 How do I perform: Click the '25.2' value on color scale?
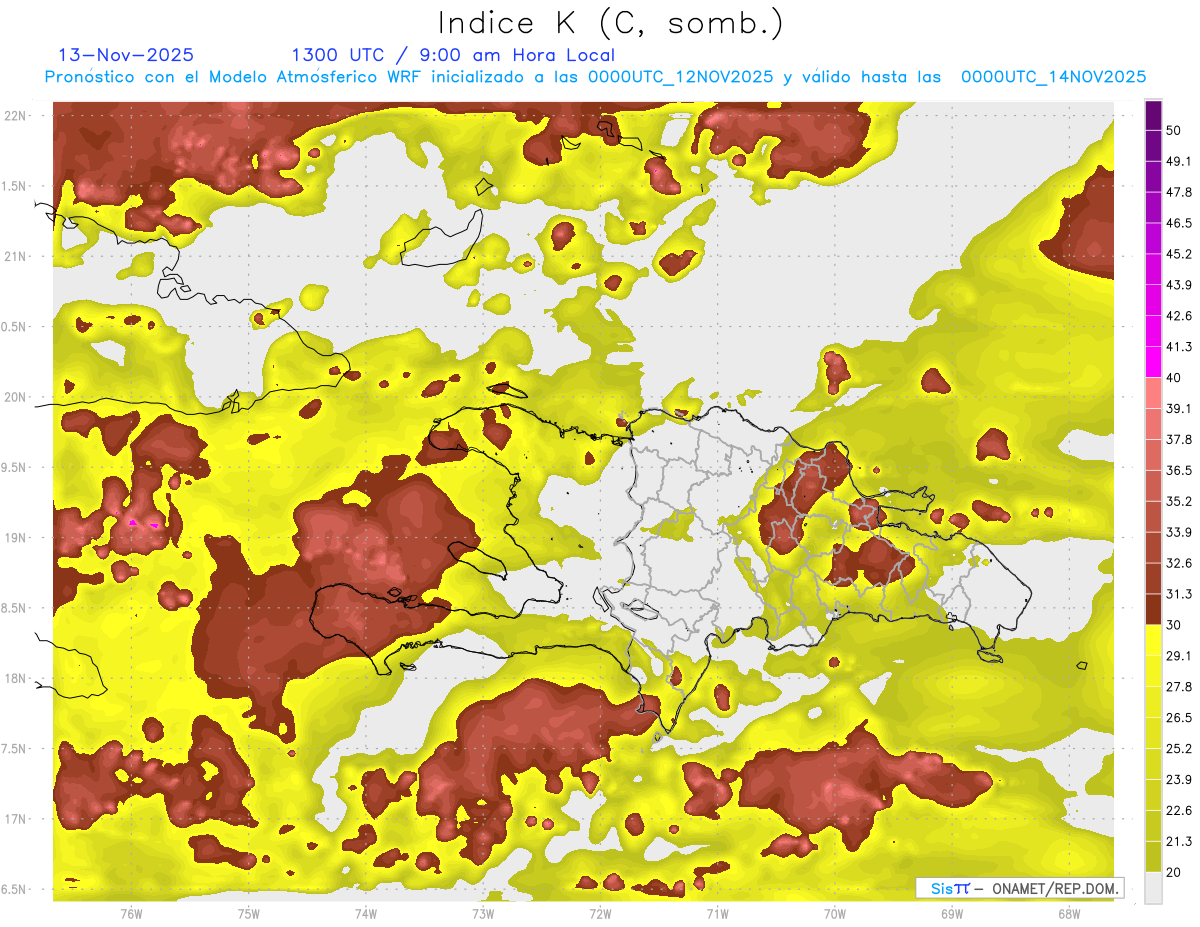(x=1179, y=749)
